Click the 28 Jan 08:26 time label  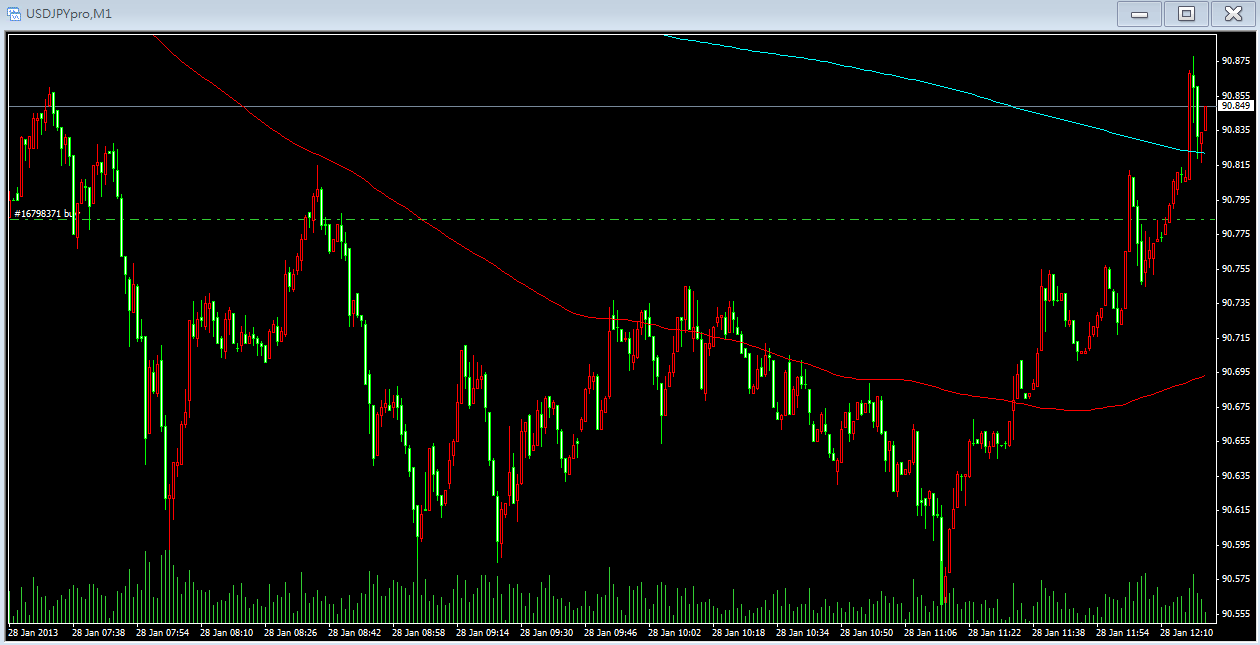tap(291, 633)
